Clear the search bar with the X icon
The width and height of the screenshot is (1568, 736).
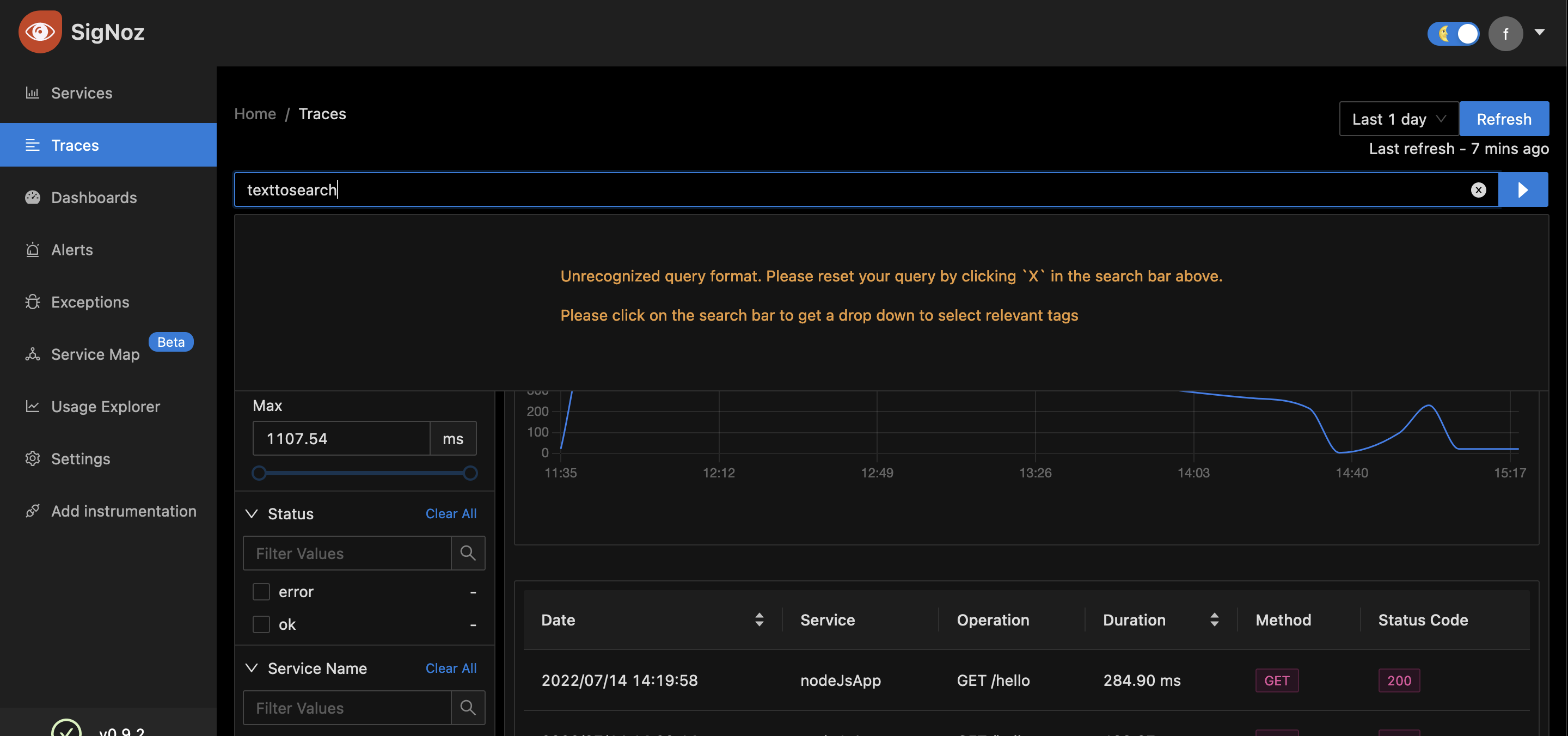click(x=1478, y=189)
